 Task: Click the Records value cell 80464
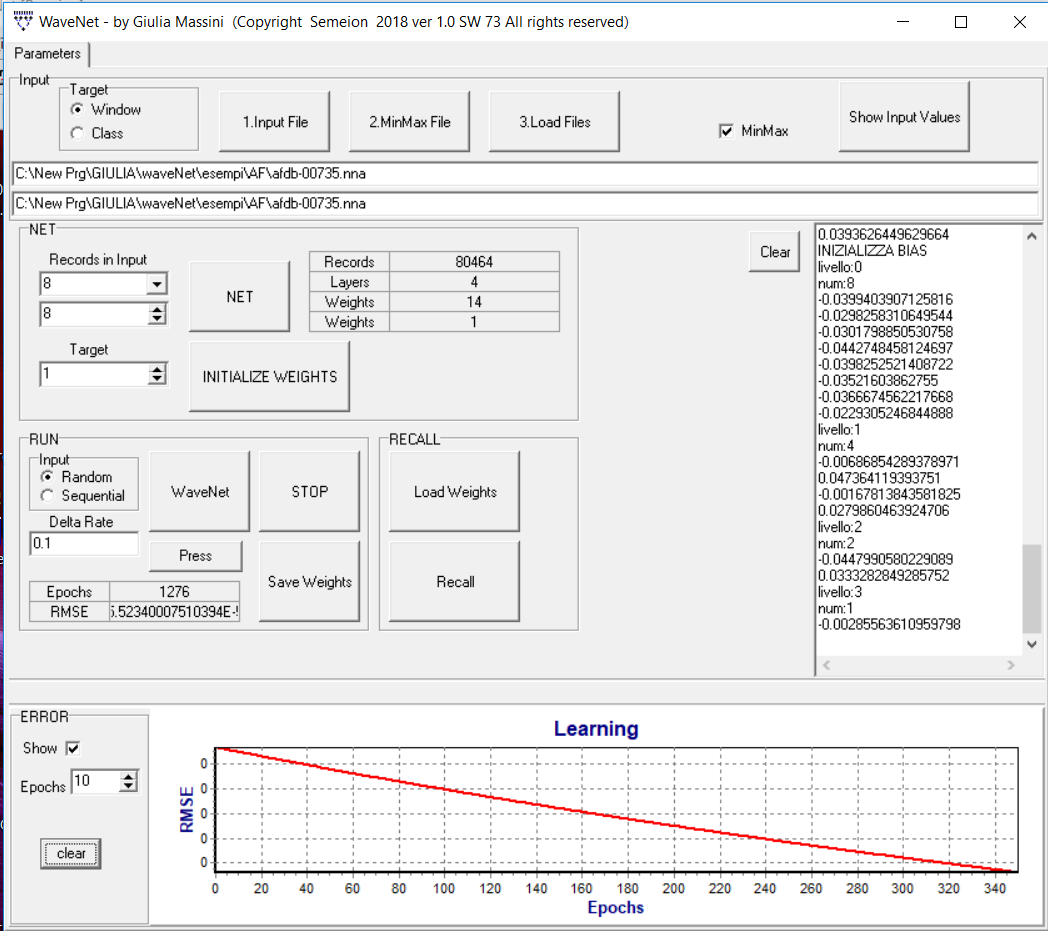pyautogui.click(x=475, y=262)
